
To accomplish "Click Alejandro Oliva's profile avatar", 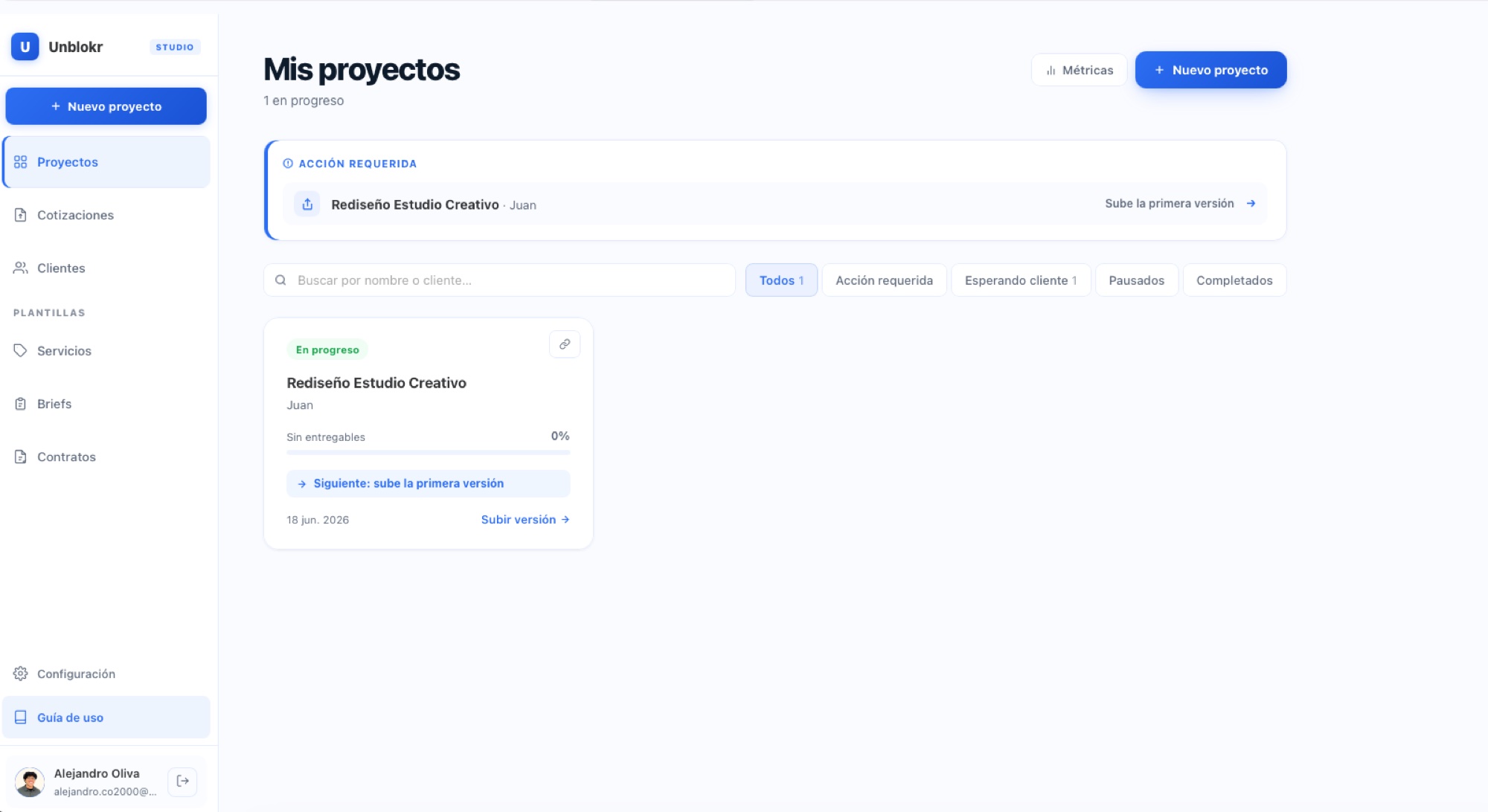I will click(x=30, y=782).
